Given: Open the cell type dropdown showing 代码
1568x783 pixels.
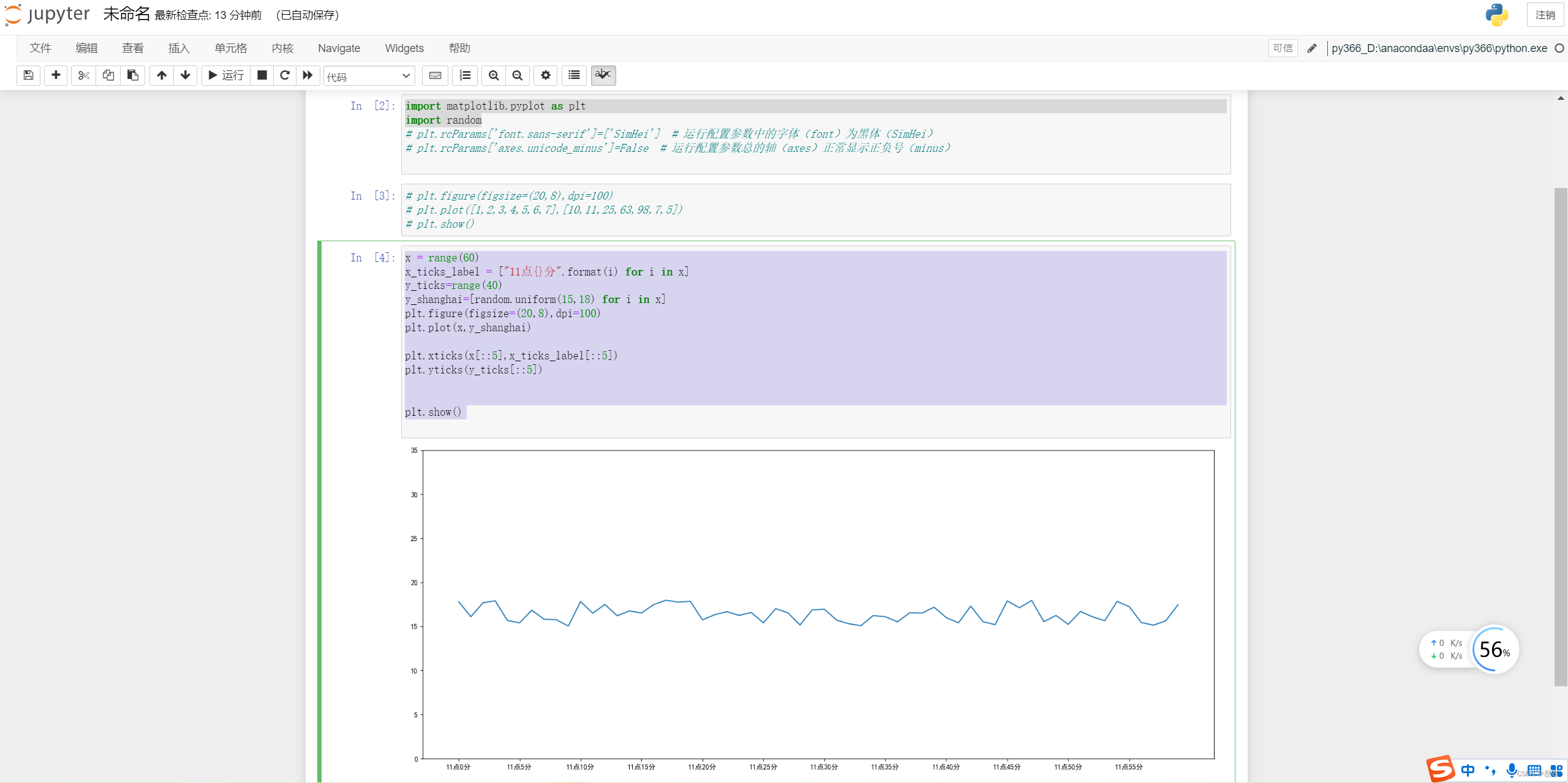Looking at the screenshot, I should tap(369, 76).
